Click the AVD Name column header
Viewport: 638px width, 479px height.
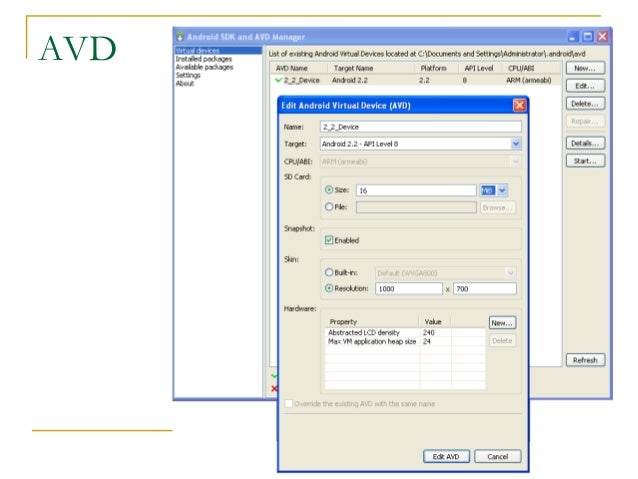coord(299,68)
